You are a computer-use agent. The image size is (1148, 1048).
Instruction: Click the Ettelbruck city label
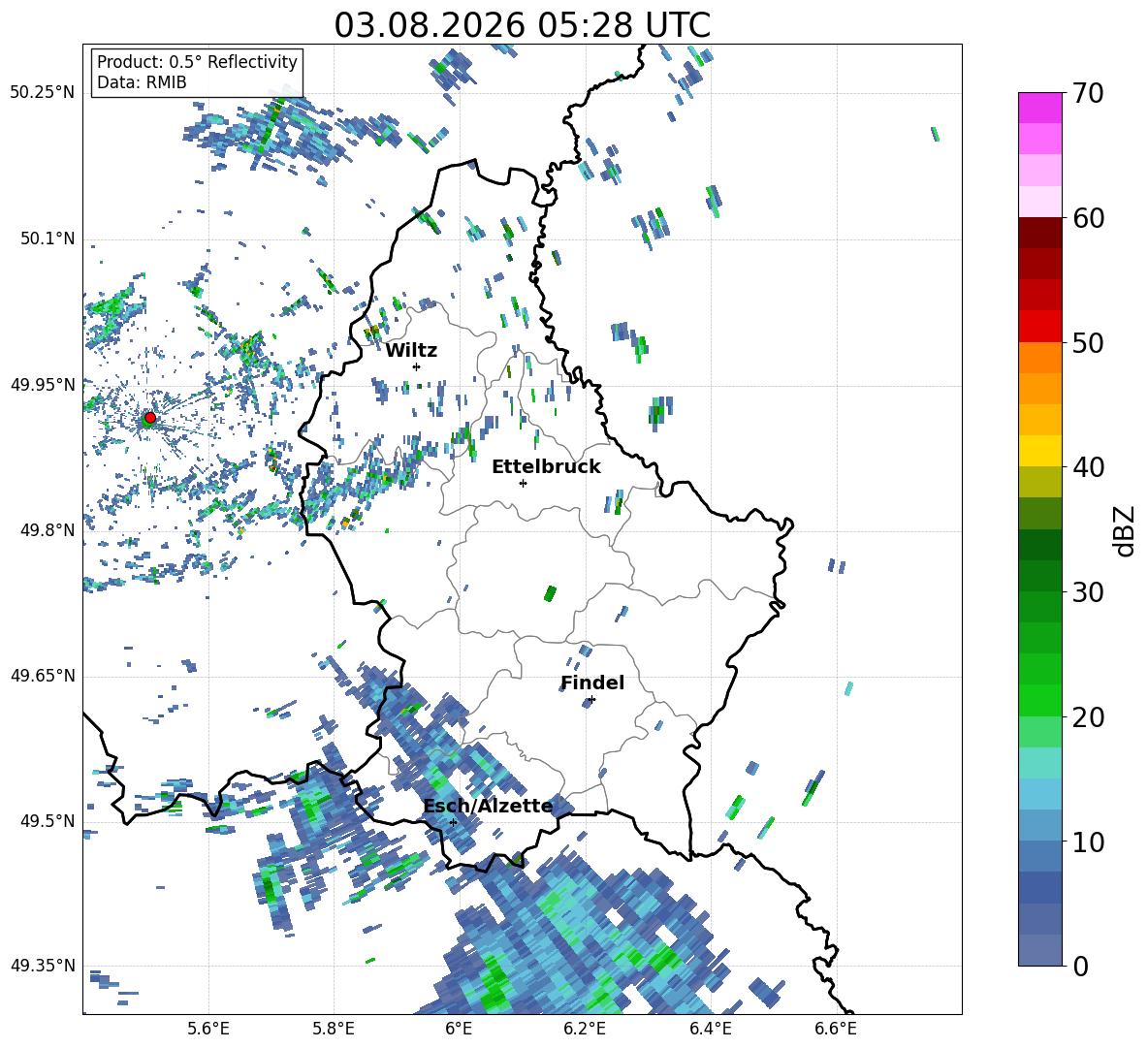tap(546, 466)
